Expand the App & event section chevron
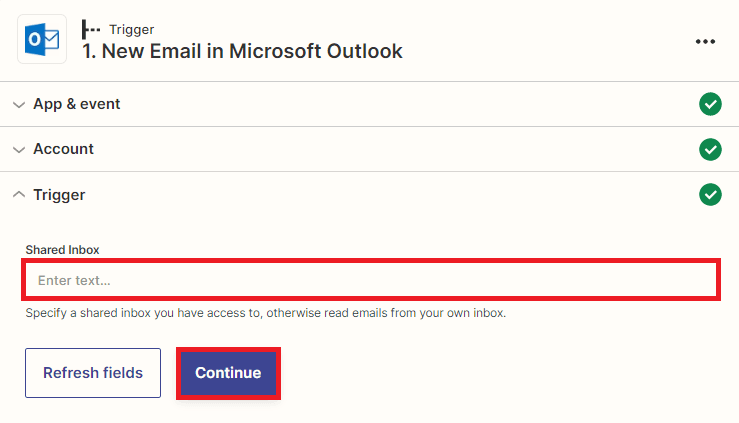Image resolution: width=739 pixels, height=423 pixels. (19, 104)
